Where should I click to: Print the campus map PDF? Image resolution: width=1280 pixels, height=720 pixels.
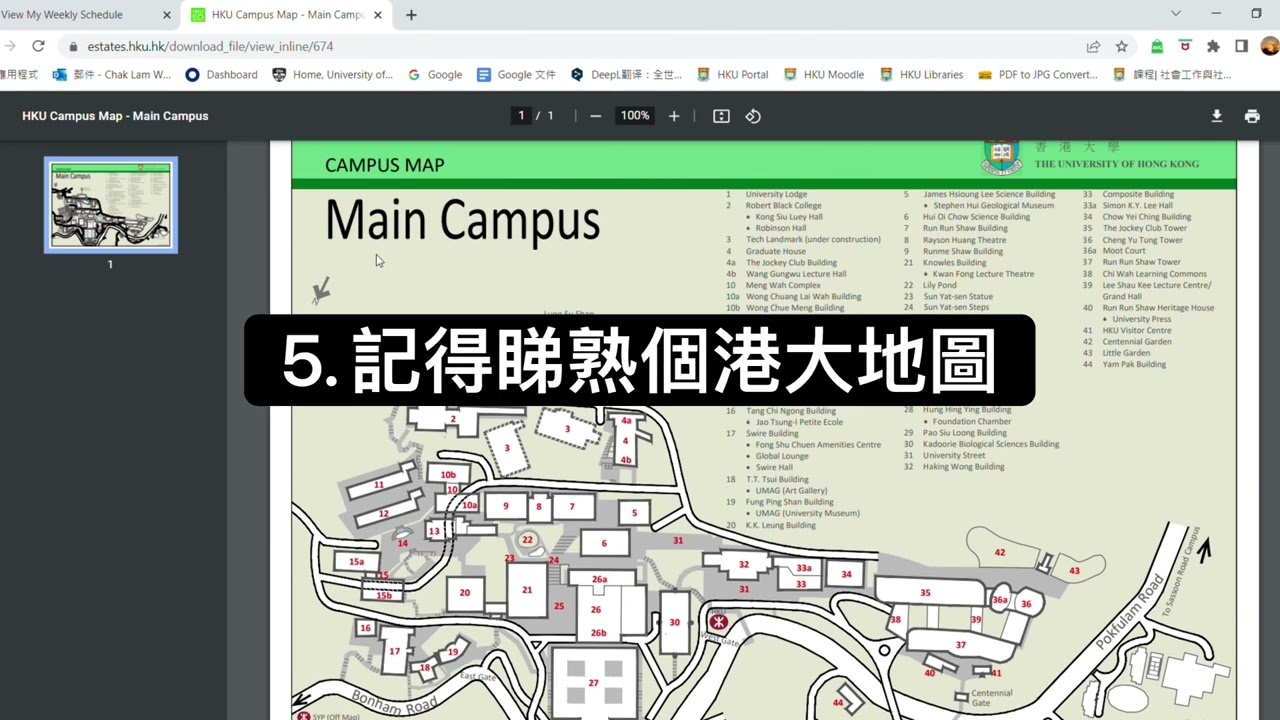[x=1252, y=116]
